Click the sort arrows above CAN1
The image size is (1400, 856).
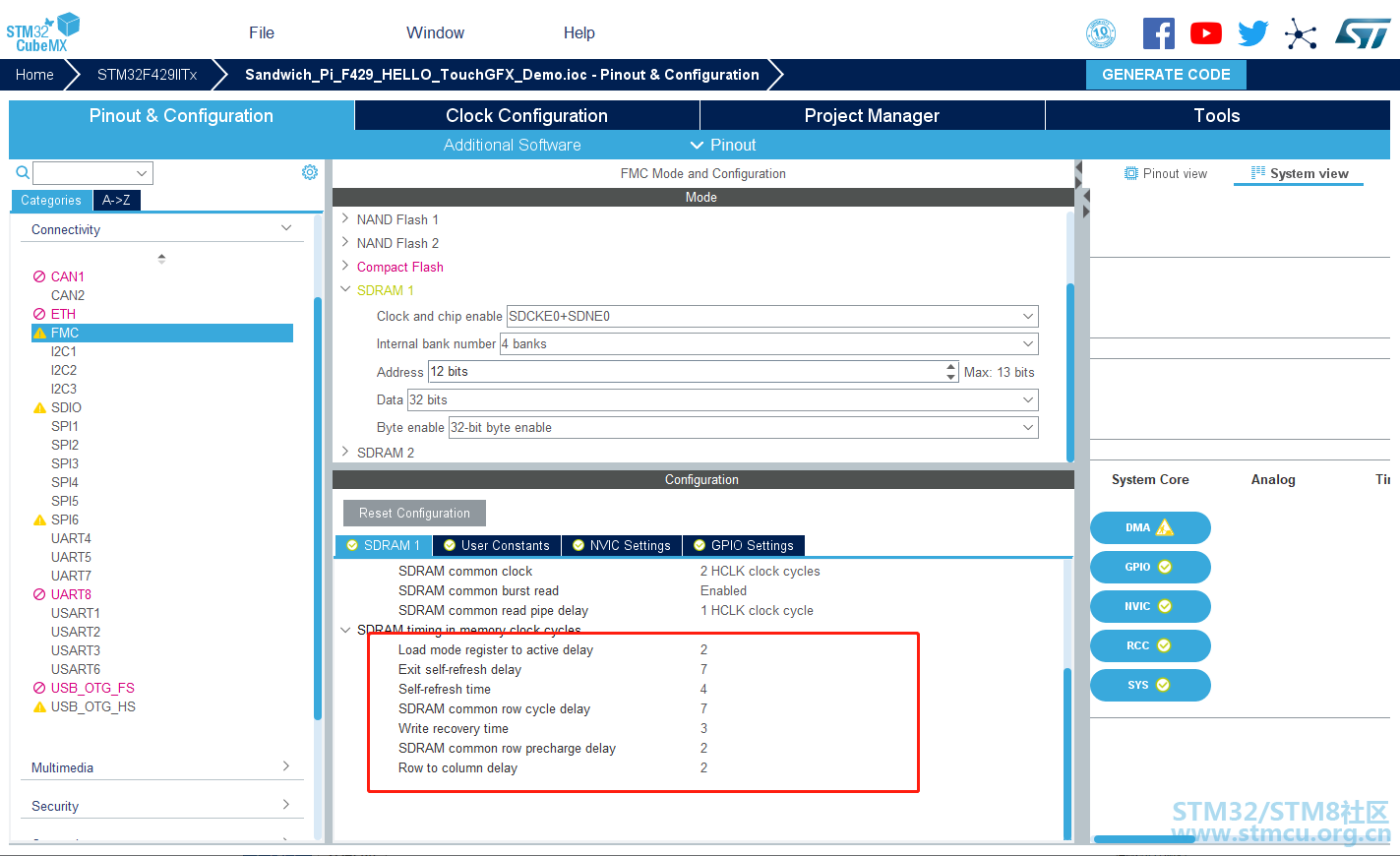coord(161,259)
